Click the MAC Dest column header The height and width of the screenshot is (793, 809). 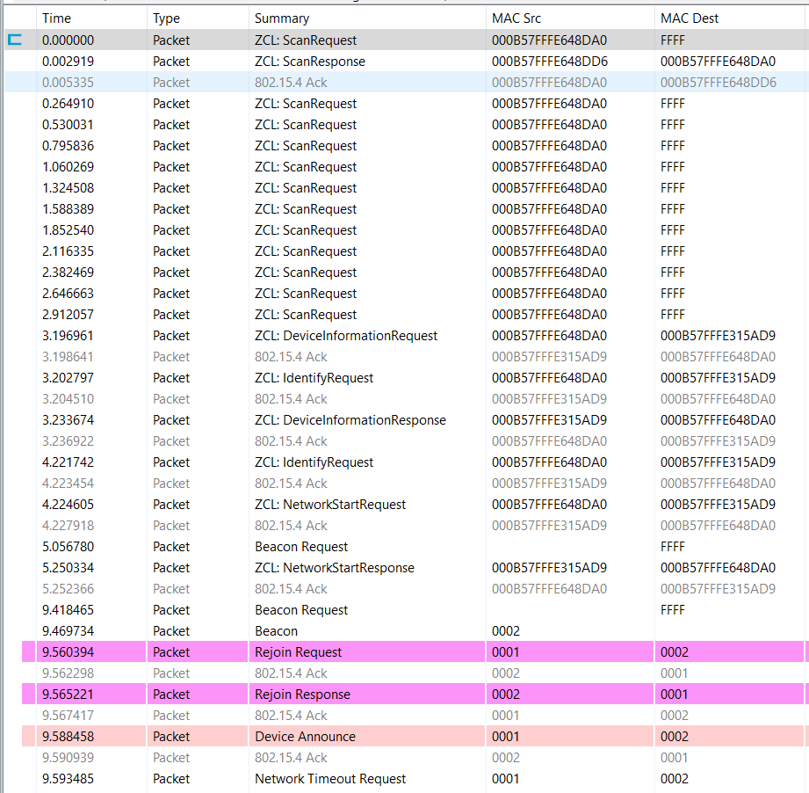tap(689, 18)
